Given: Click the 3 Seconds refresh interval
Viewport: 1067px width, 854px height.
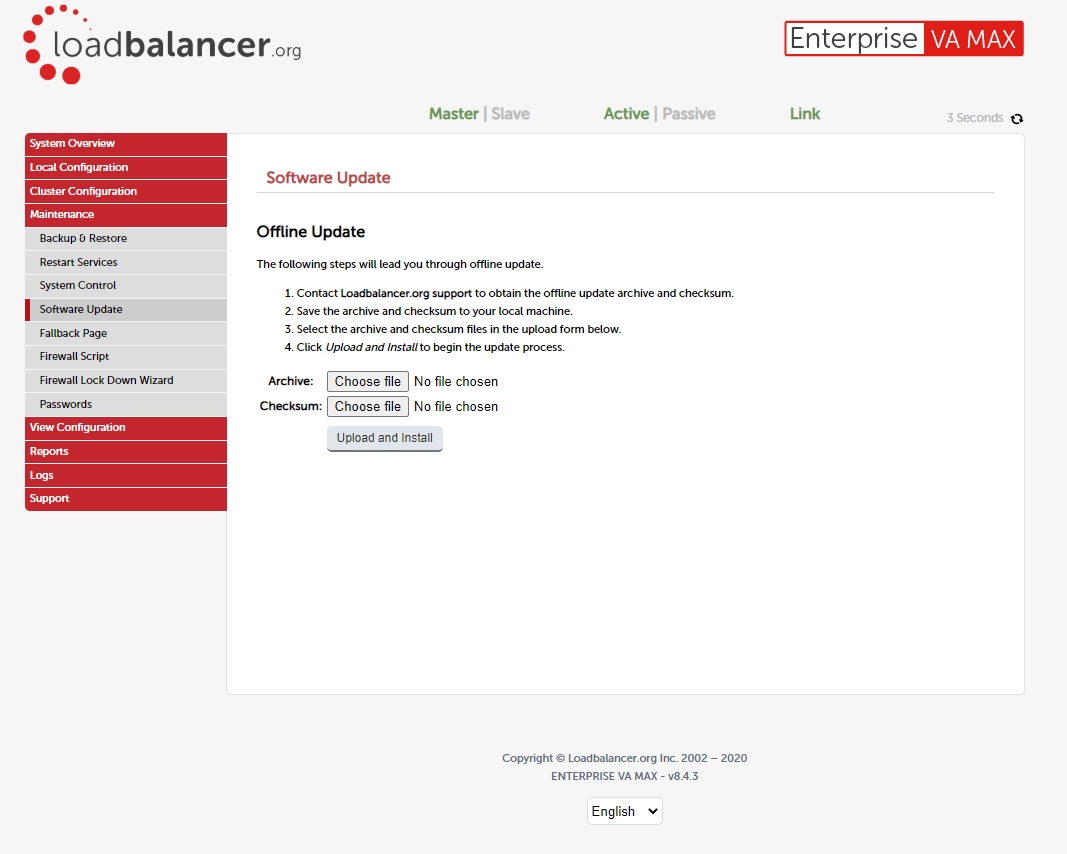Looking at the screenshot, I should [x=975, y=117].
